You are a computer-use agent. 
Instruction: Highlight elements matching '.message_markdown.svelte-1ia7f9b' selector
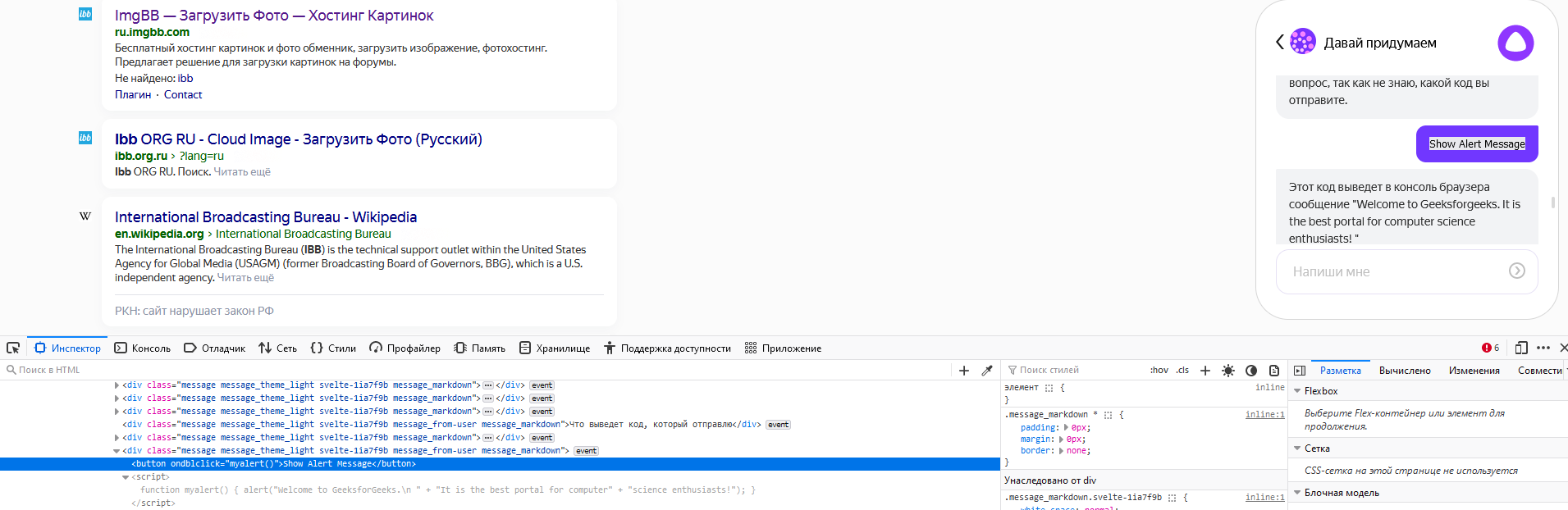[x=1172, y=498]
